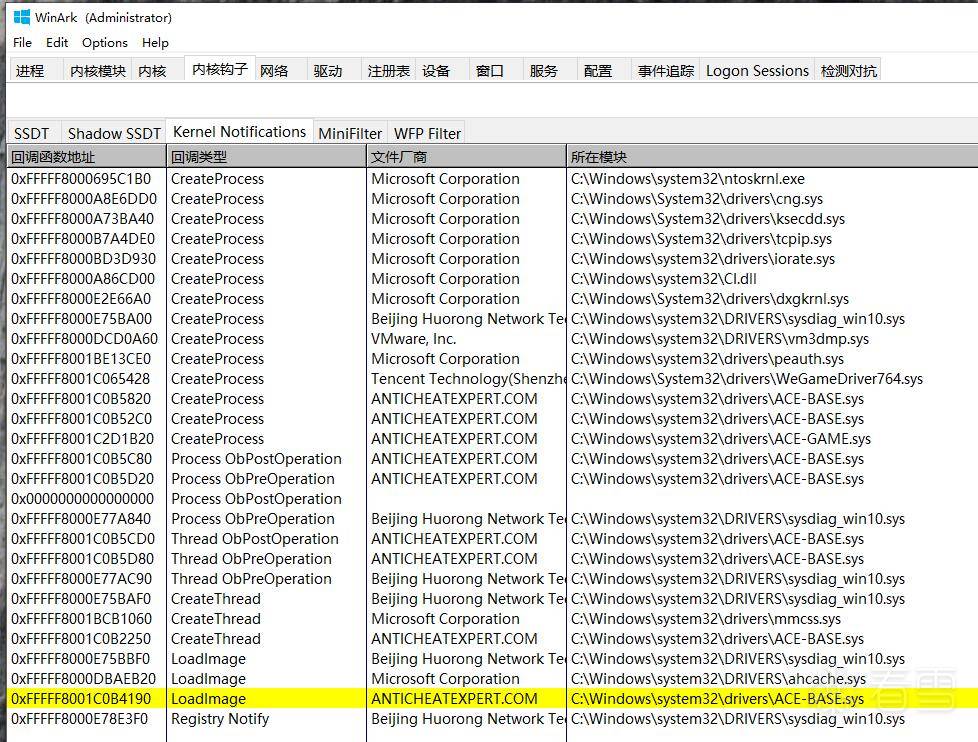
Task: Switch to the 驱动 tab
Action: [x=334, y=70]
